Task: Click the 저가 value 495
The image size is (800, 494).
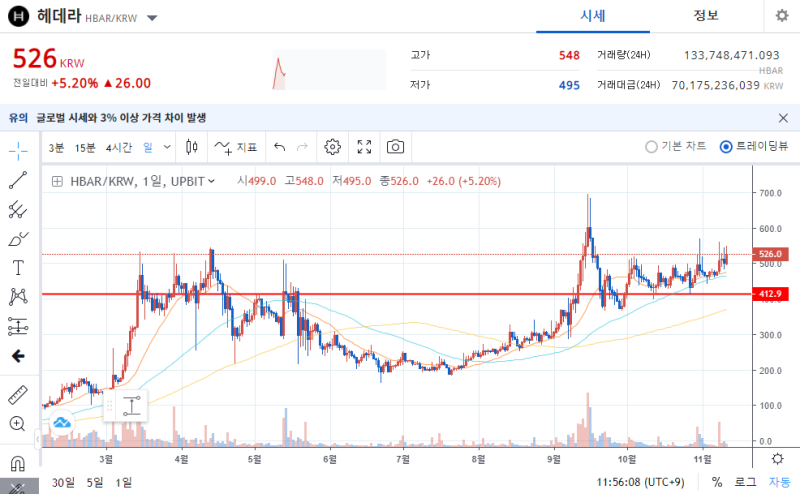Action: 569,85
